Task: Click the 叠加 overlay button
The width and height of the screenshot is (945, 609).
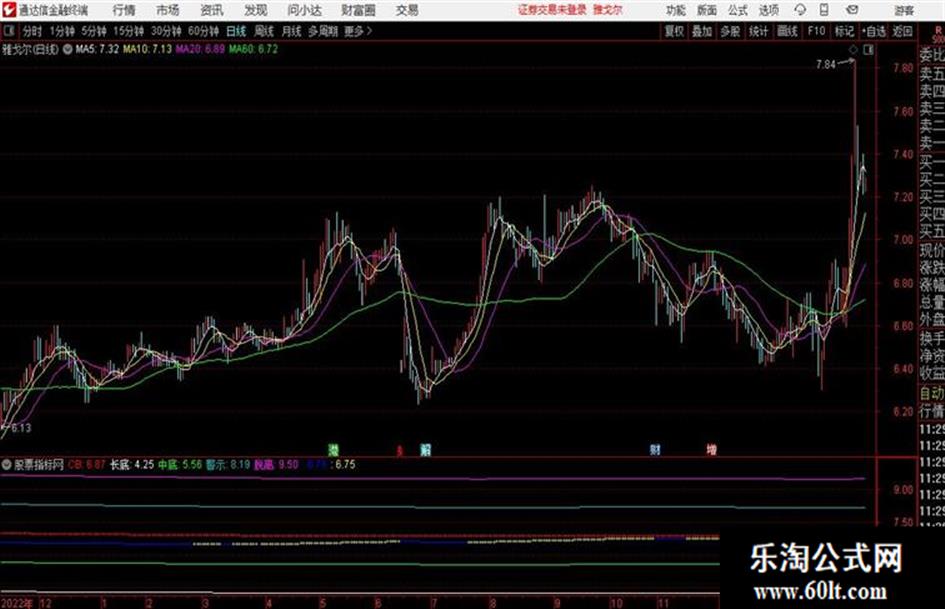Action: coord(702,31)
